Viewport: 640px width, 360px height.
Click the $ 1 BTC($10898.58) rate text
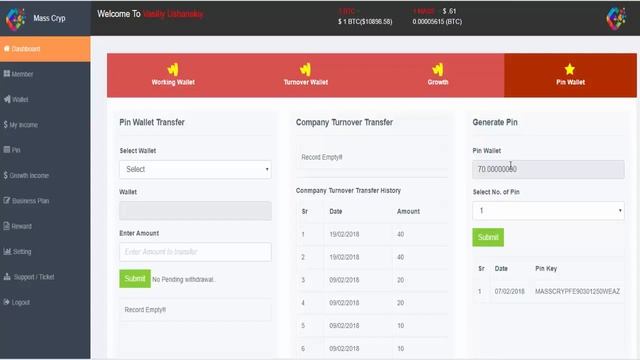[365, 22]
